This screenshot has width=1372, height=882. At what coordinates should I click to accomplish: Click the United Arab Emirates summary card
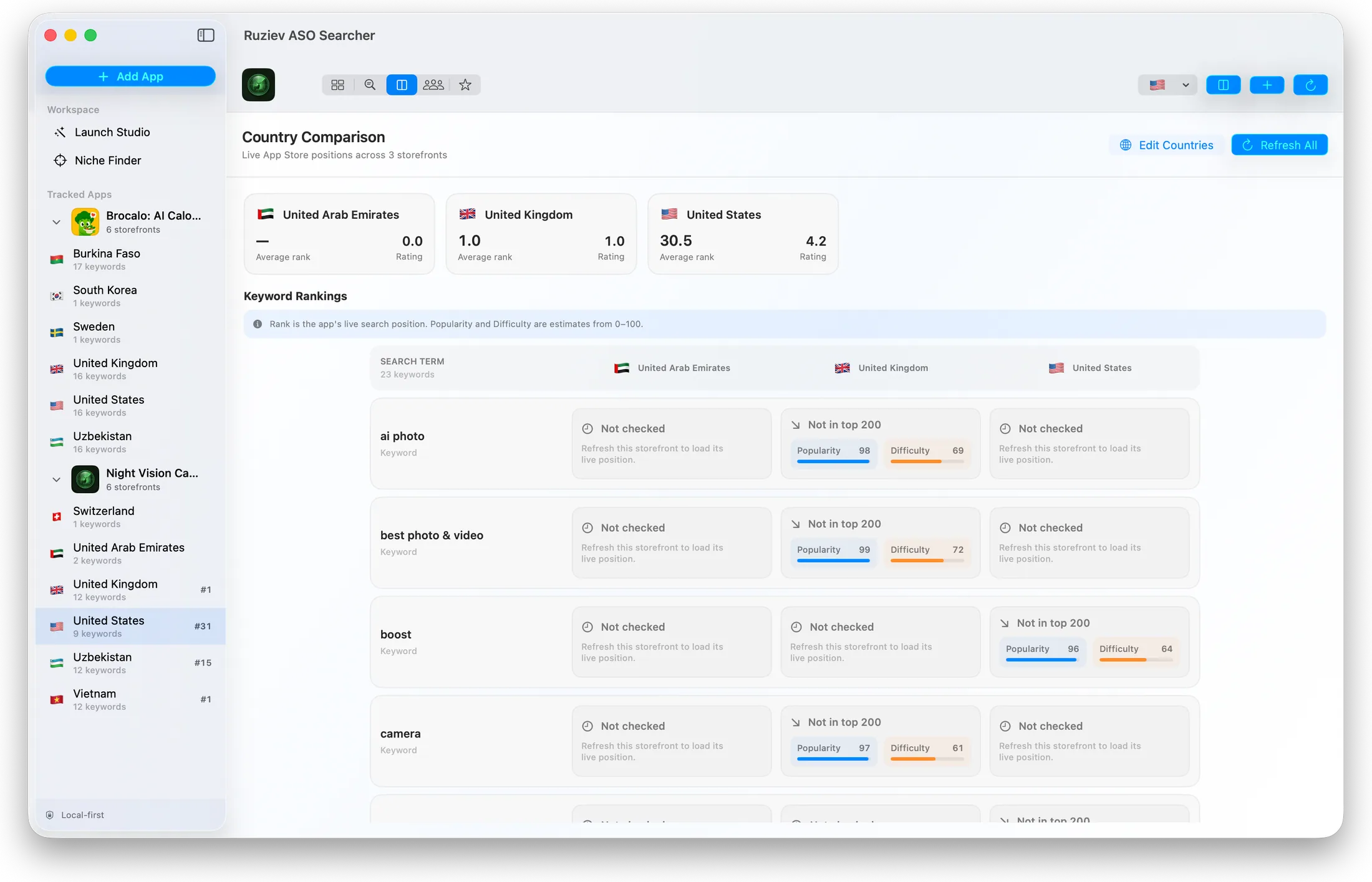[x=339, y=234]
